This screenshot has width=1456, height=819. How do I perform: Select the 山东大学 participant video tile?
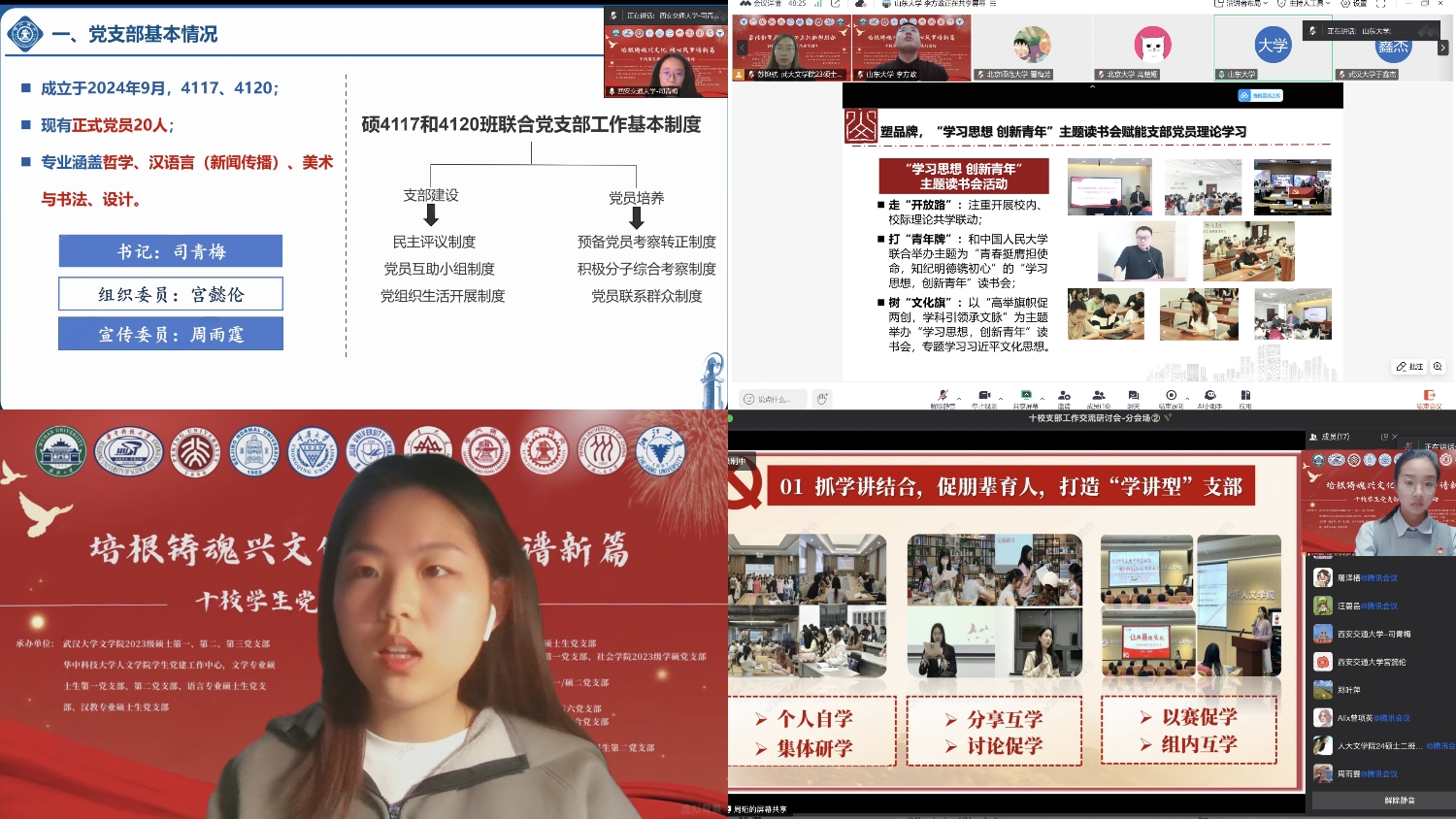tap(1273, 48)
